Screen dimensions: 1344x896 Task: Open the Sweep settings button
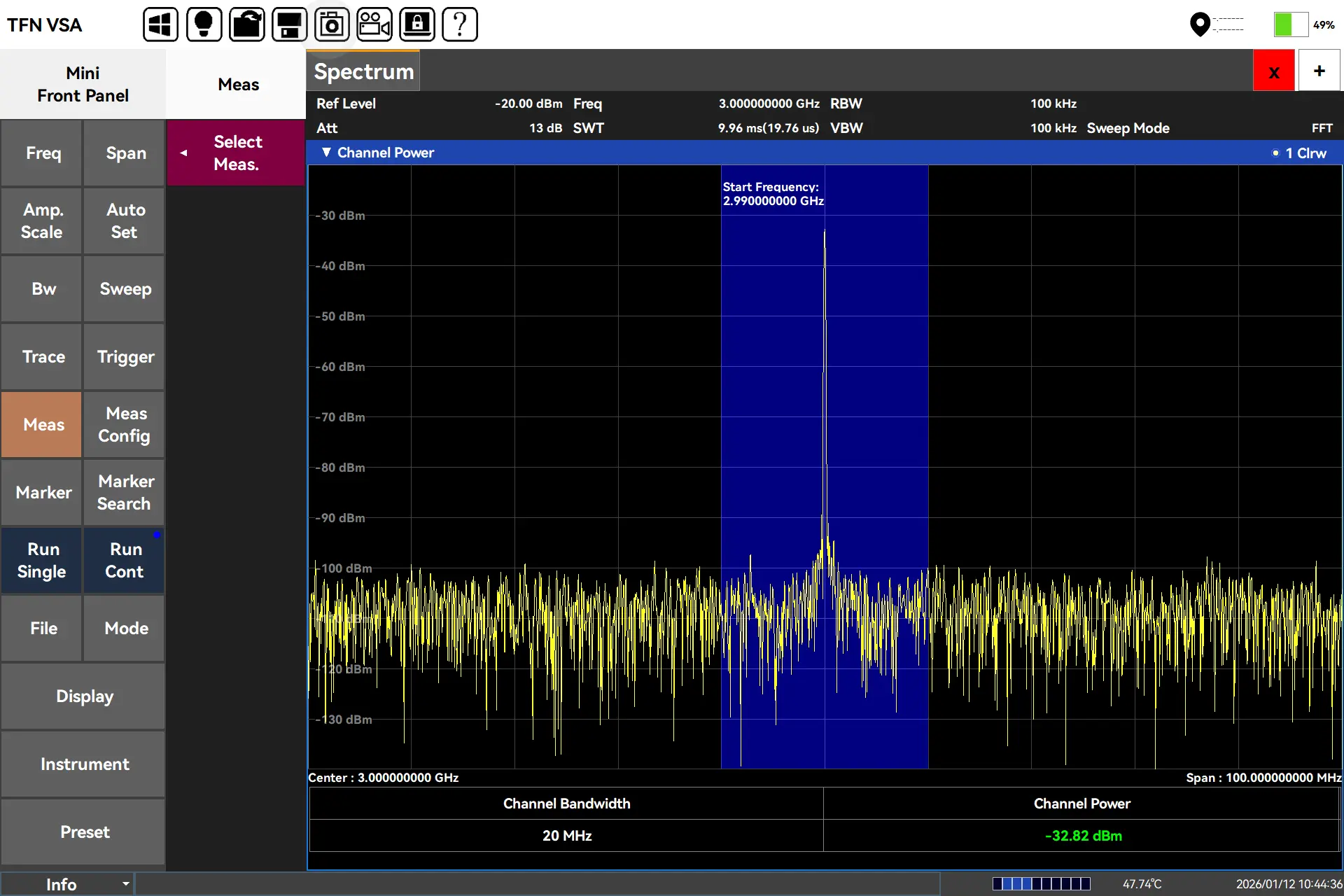(x=125, y=288)
